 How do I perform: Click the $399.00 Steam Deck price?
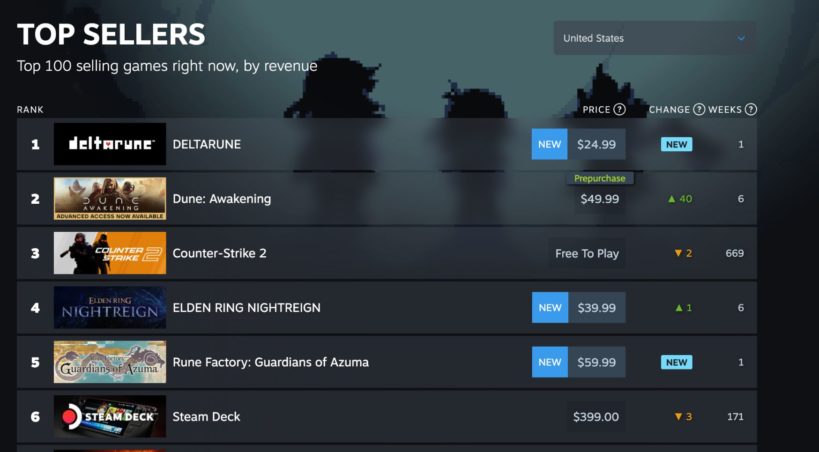click(x=596, y=417)
